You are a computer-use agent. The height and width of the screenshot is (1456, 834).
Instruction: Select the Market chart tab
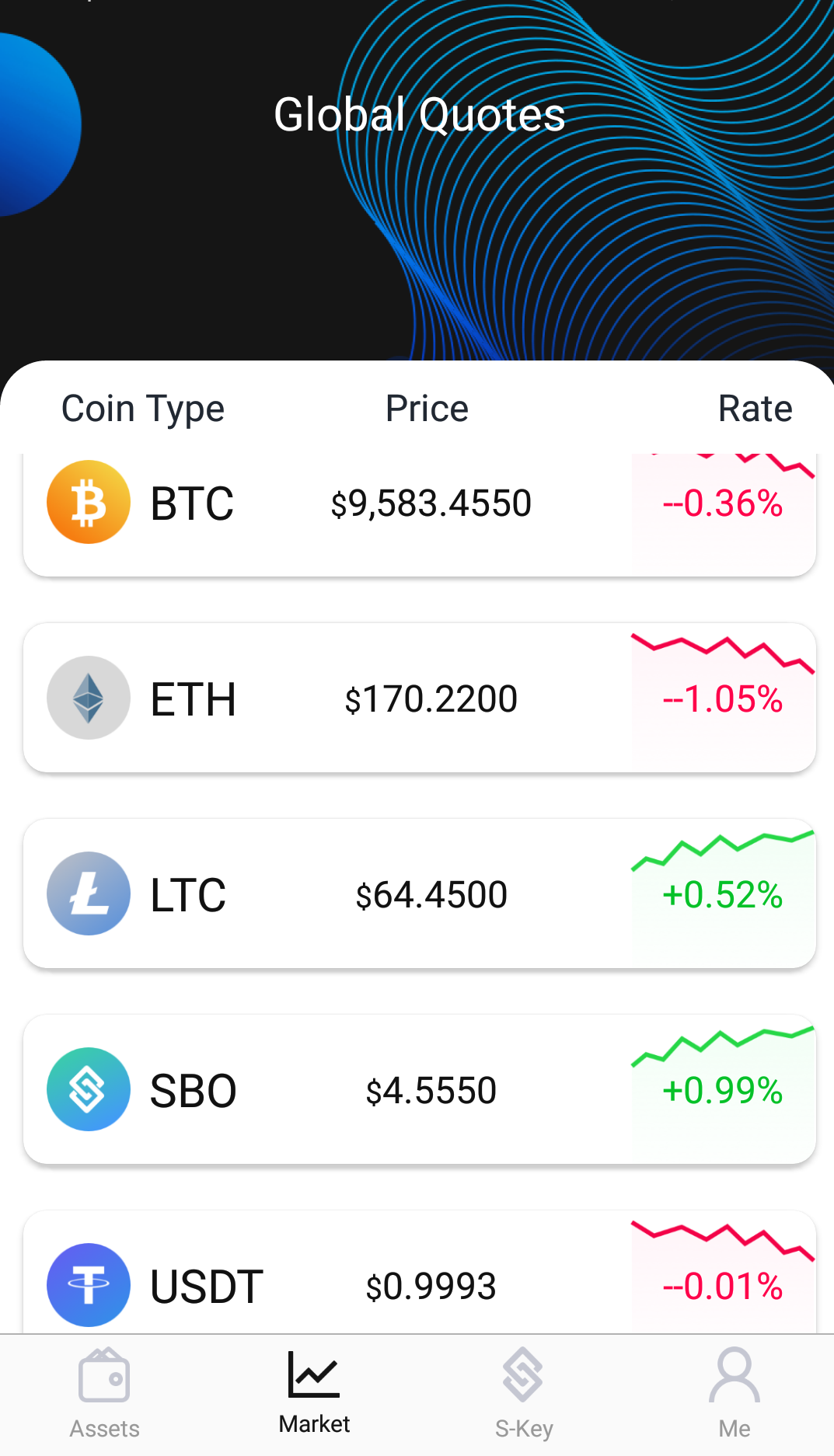pos(314,1392)
